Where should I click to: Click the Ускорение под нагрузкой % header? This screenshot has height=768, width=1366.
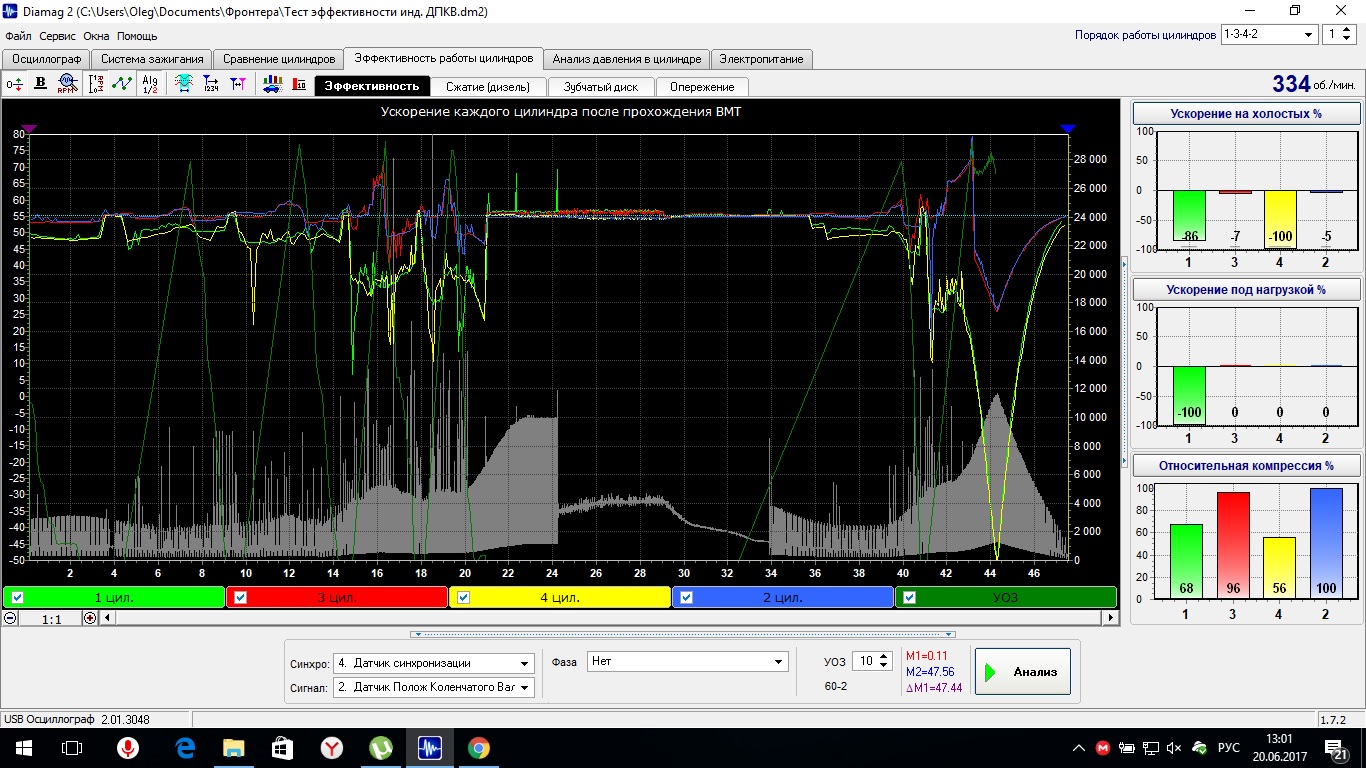(x=1246, y=290)
